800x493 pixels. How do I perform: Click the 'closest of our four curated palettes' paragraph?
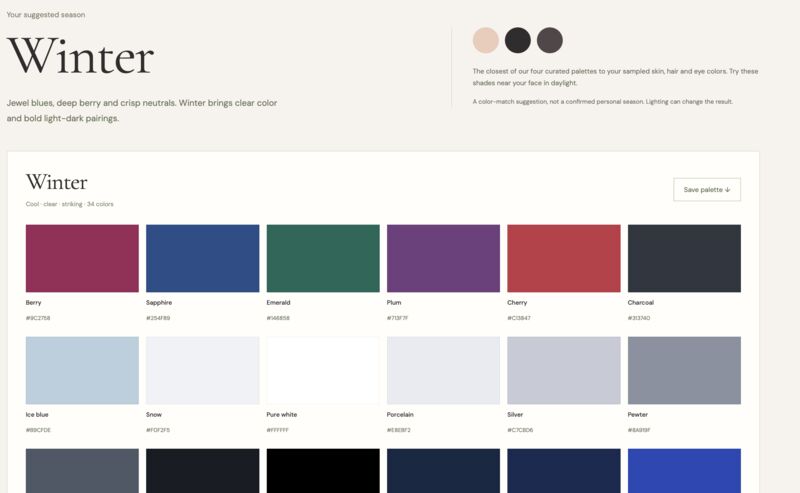pos(615,77)
